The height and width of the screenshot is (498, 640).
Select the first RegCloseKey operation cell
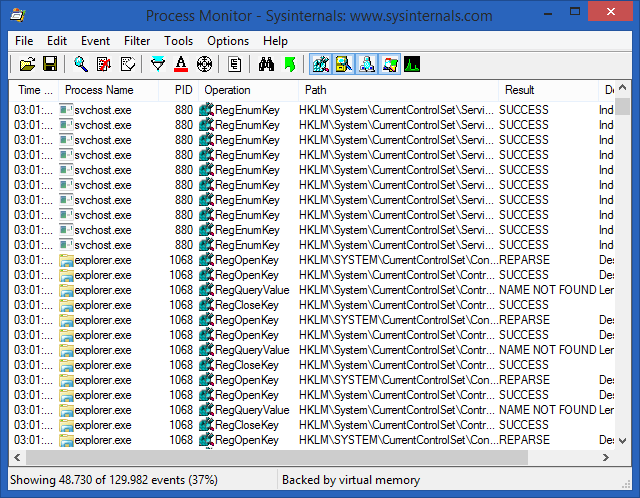(x=247, y=305)
